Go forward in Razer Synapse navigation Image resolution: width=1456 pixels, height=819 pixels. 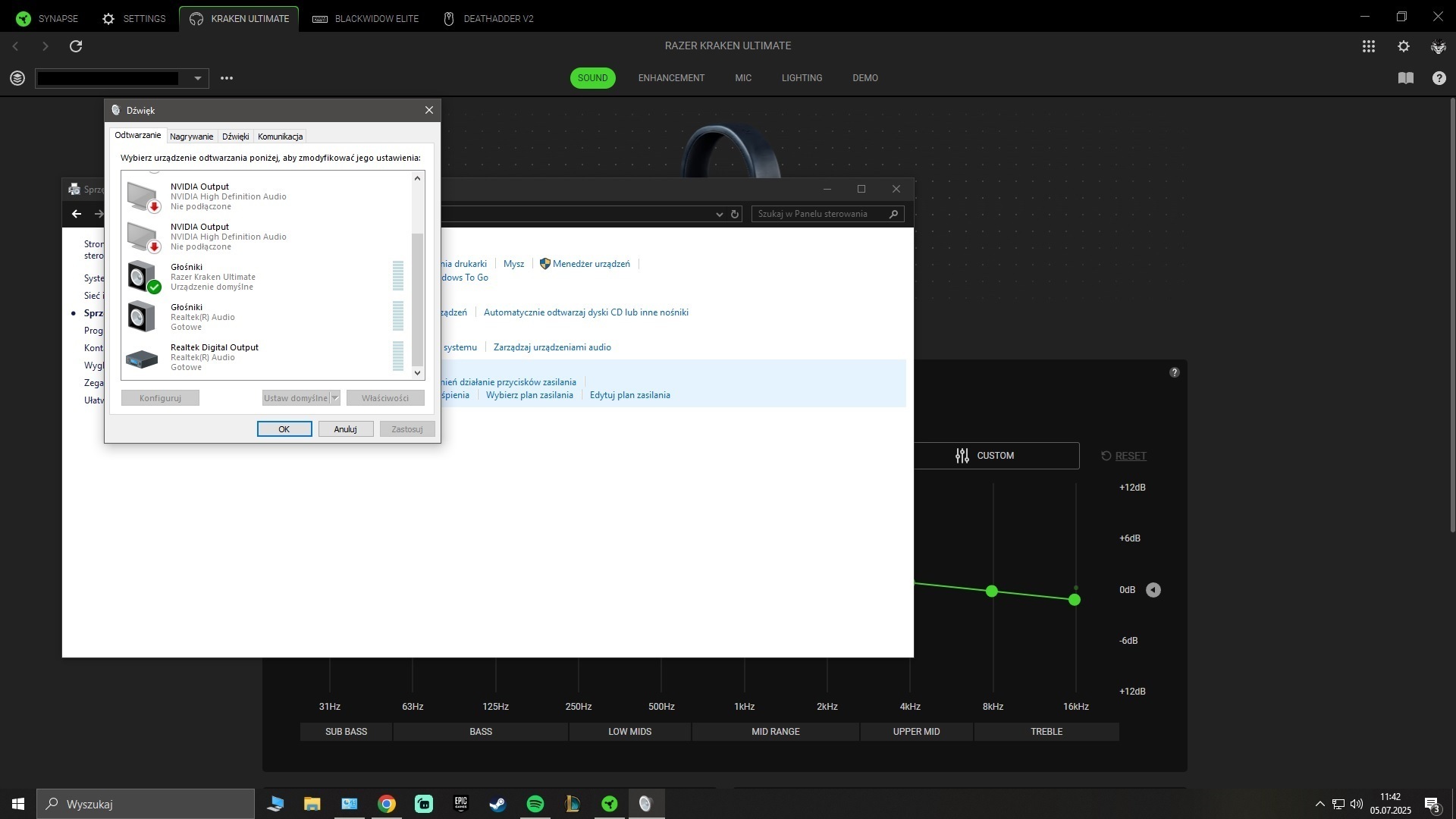(x=45, y=46)
